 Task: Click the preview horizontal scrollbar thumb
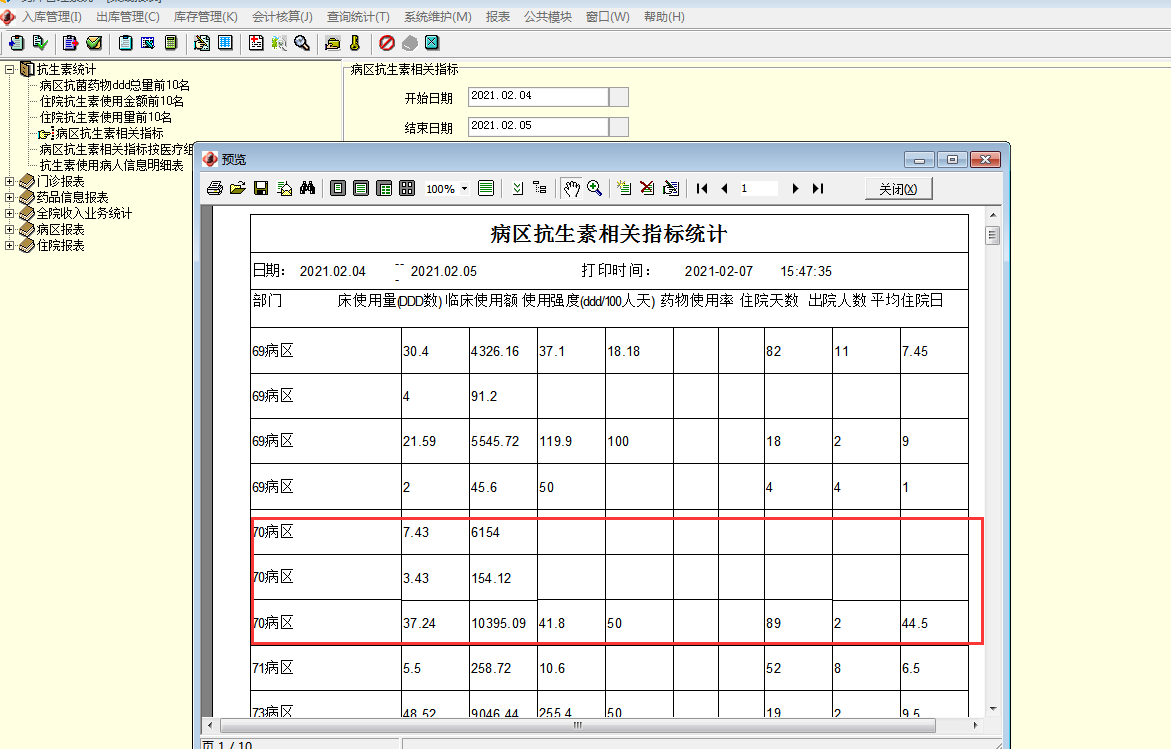(577, 725)
